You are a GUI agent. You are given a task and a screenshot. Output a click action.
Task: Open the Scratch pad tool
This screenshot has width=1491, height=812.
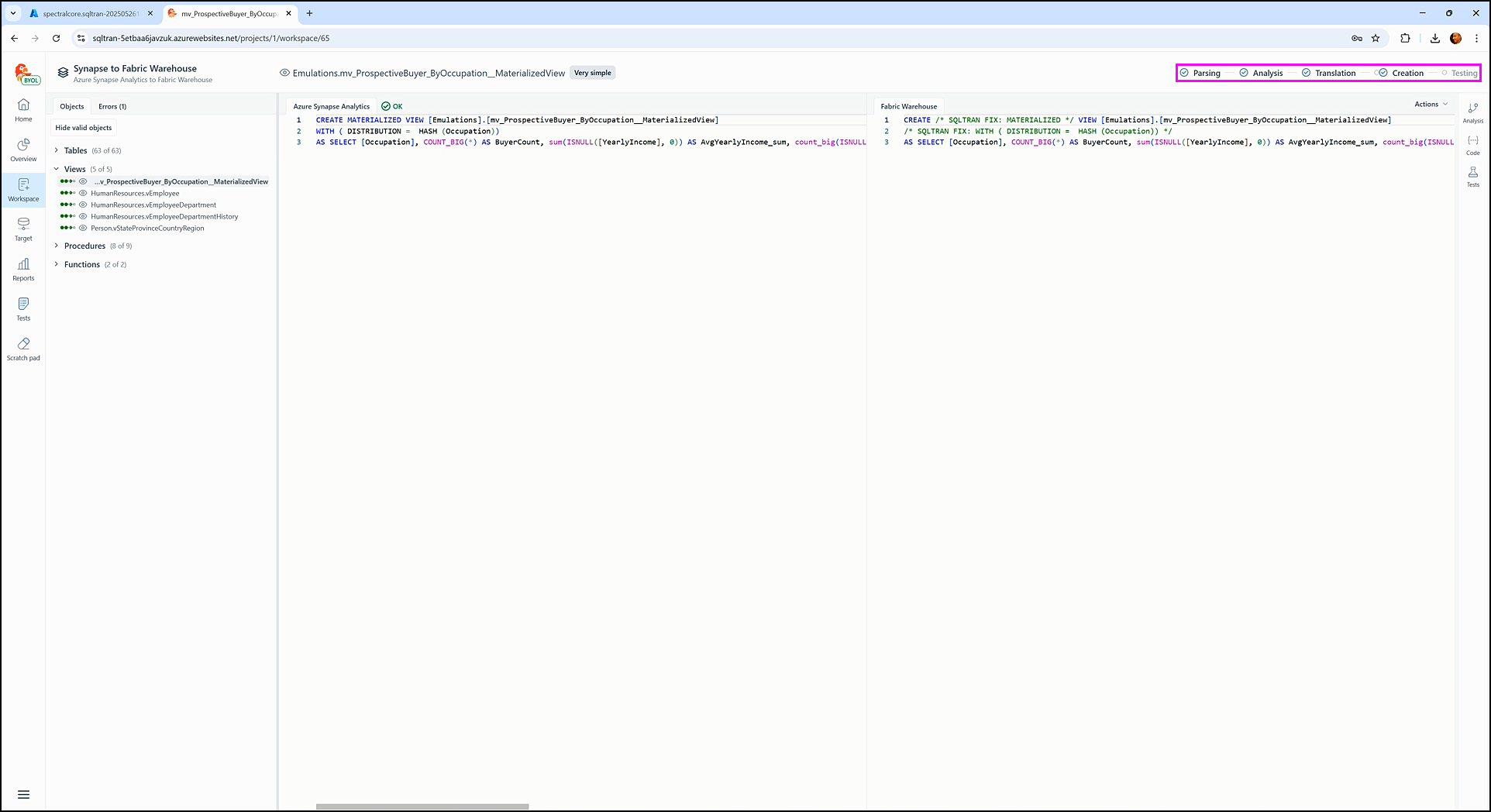click(23, 349)
